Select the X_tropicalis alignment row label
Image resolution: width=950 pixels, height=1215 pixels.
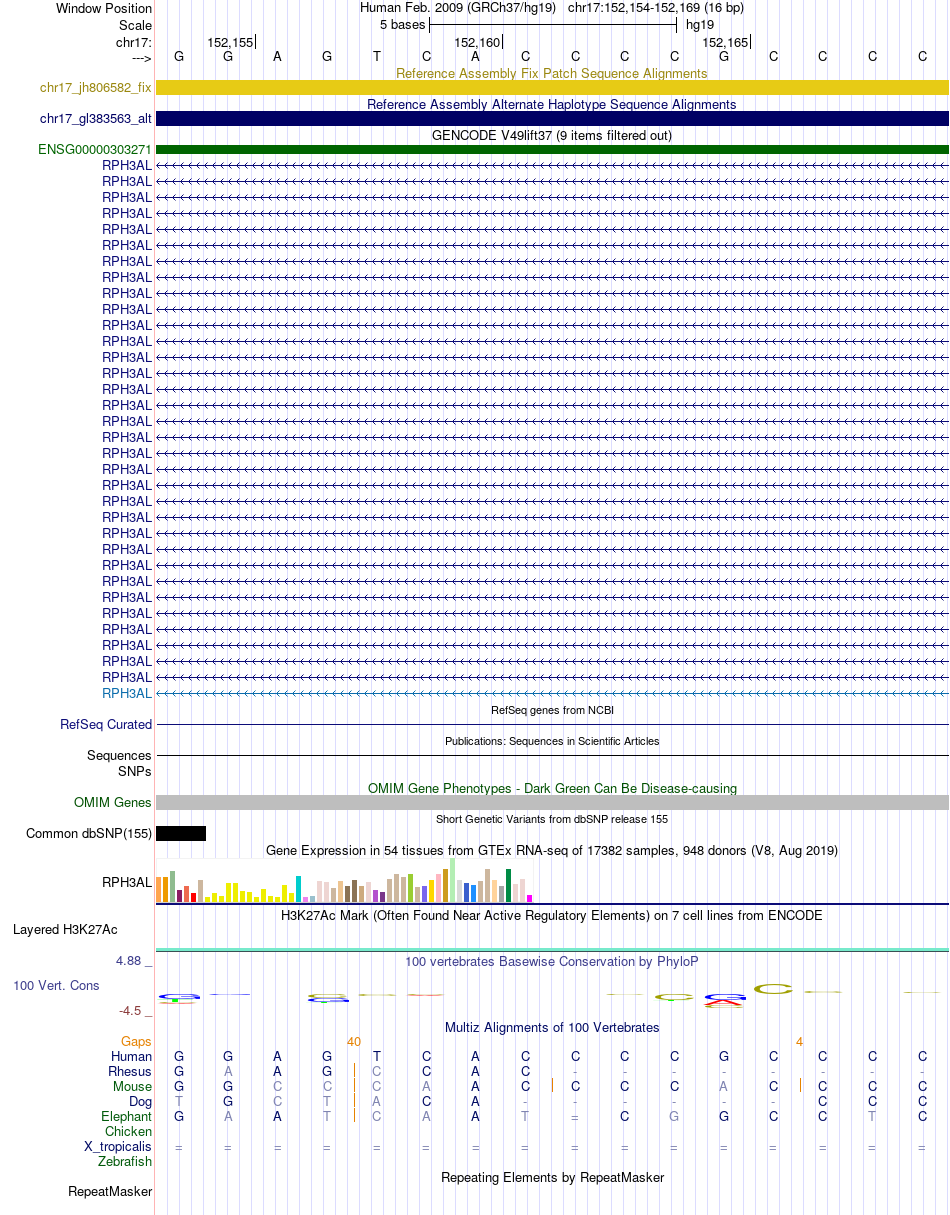(118, 1146)
